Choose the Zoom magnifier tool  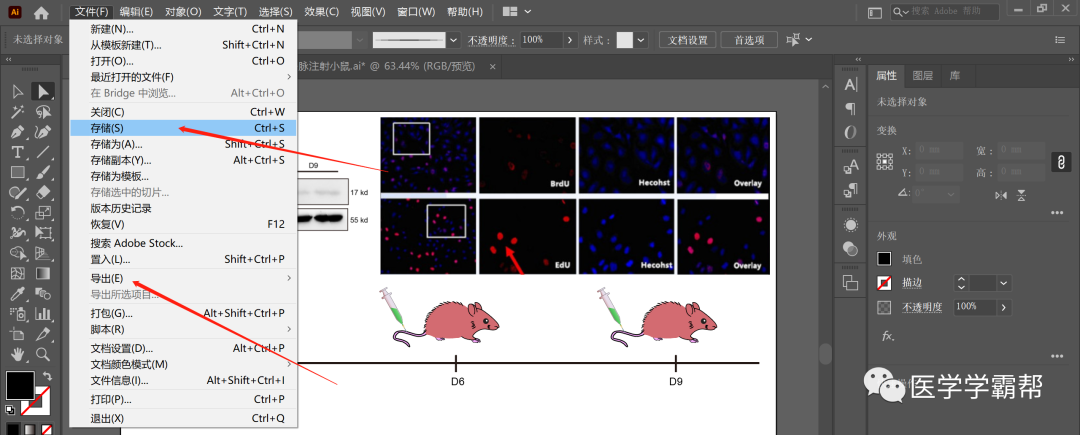[43, 354]
